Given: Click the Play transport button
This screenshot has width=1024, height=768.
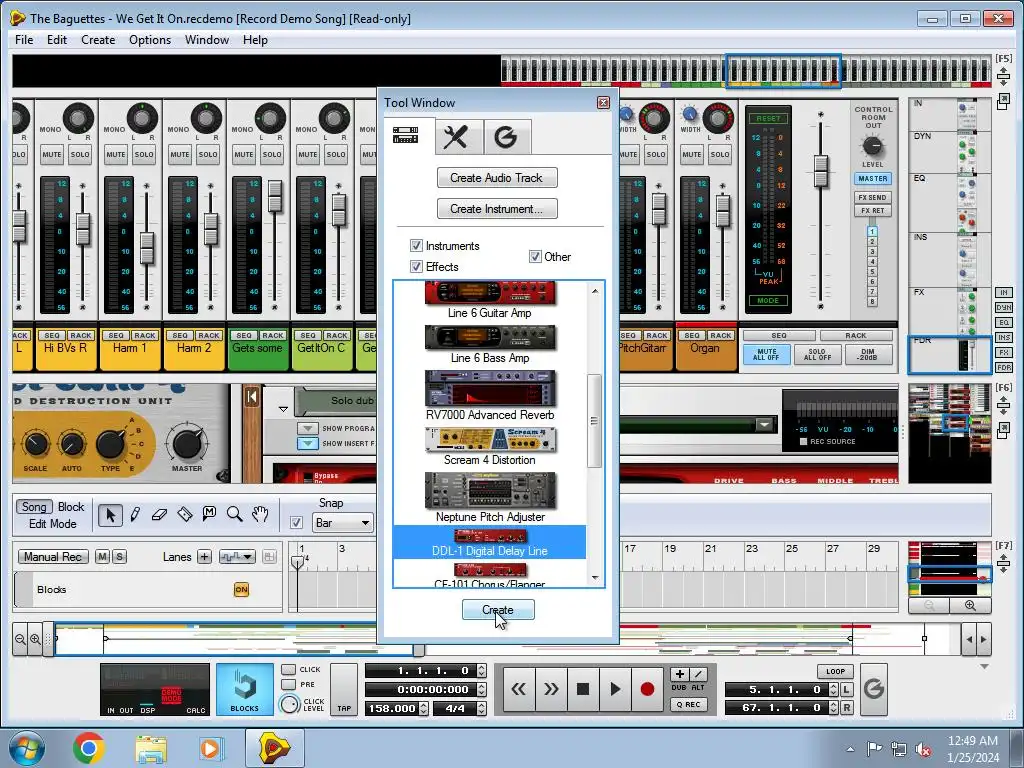Looking at the screenshot, I should pyautogui.click(x=615, y=689).
